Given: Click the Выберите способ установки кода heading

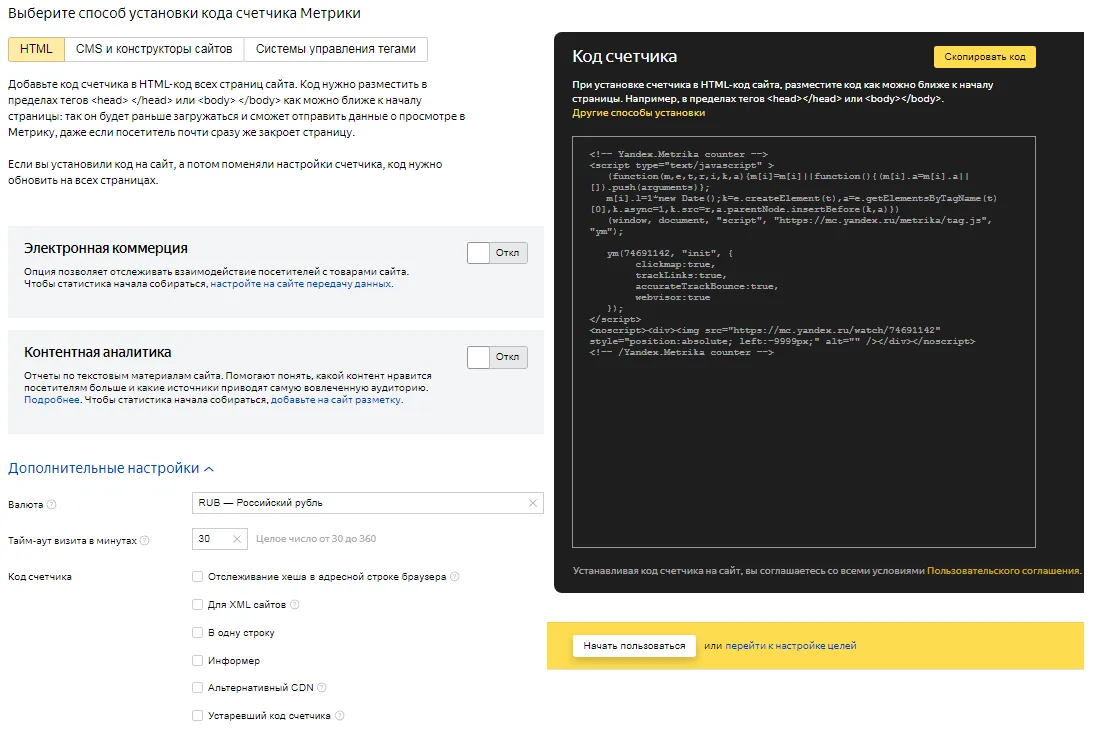Looking at the screenshot, I should pyautogui.click(x=184, y=13).
